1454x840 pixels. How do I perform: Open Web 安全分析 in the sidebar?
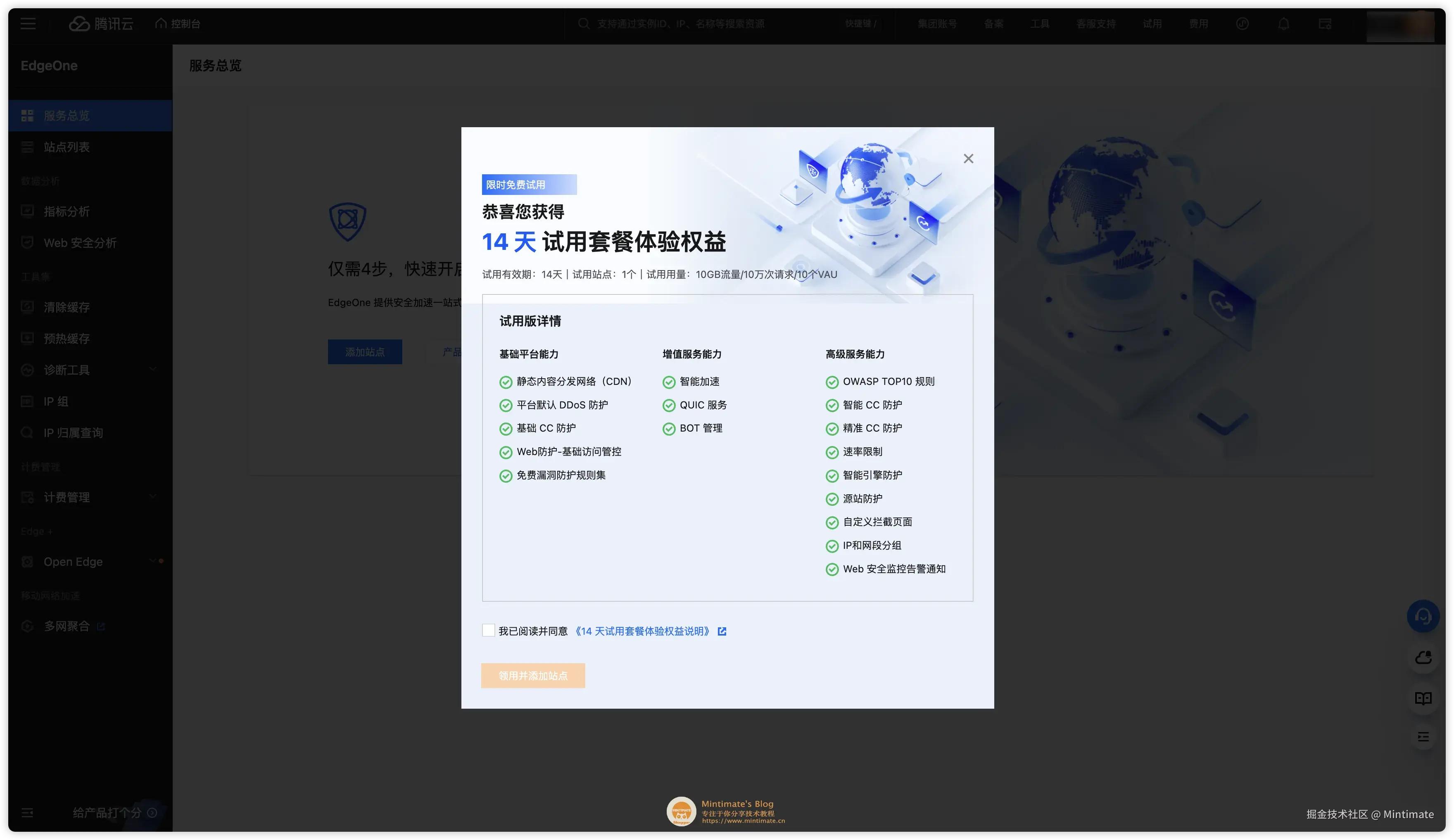click(x=90, y=243)
